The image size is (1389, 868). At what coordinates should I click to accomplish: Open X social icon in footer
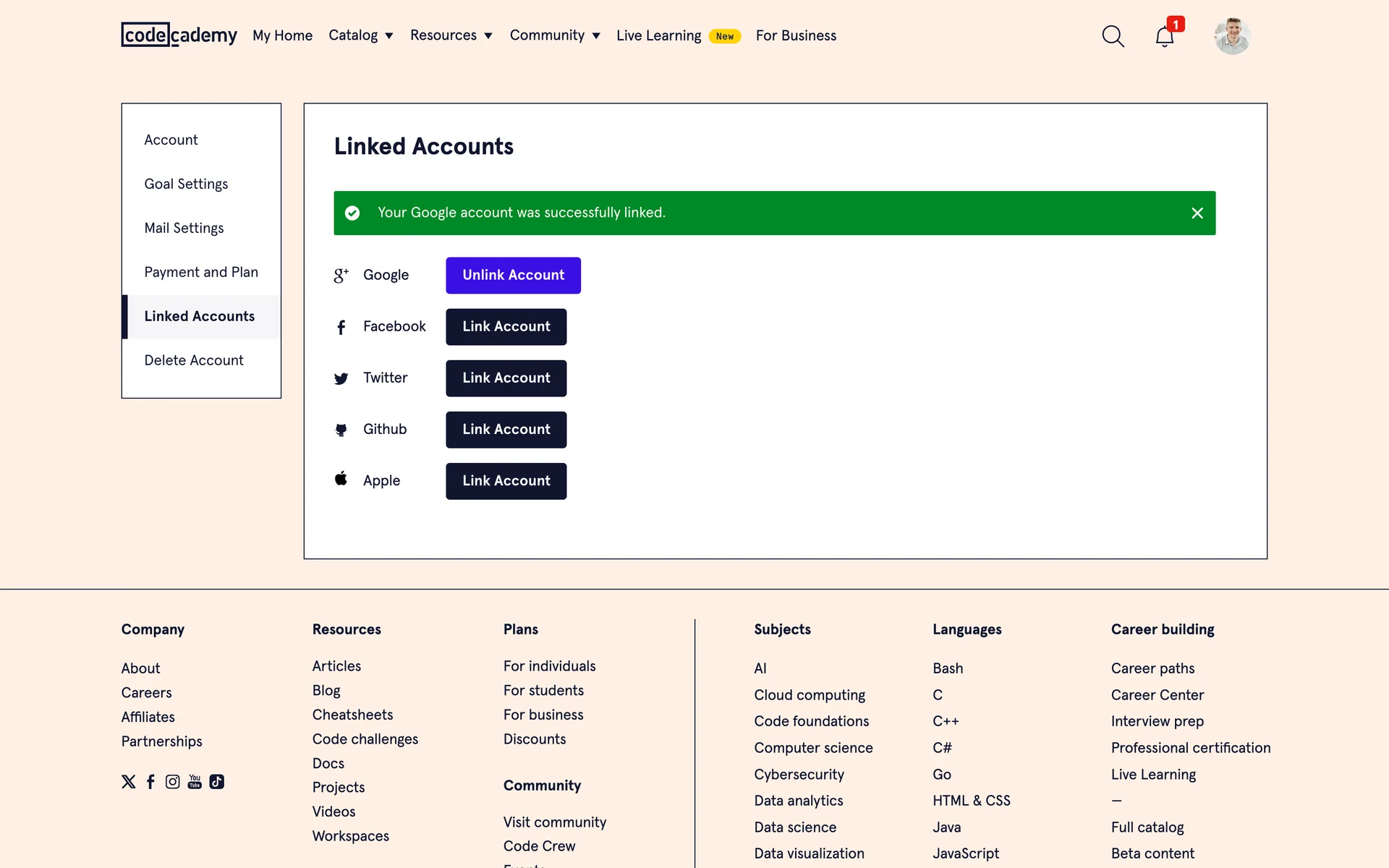[x=129, y=782]
